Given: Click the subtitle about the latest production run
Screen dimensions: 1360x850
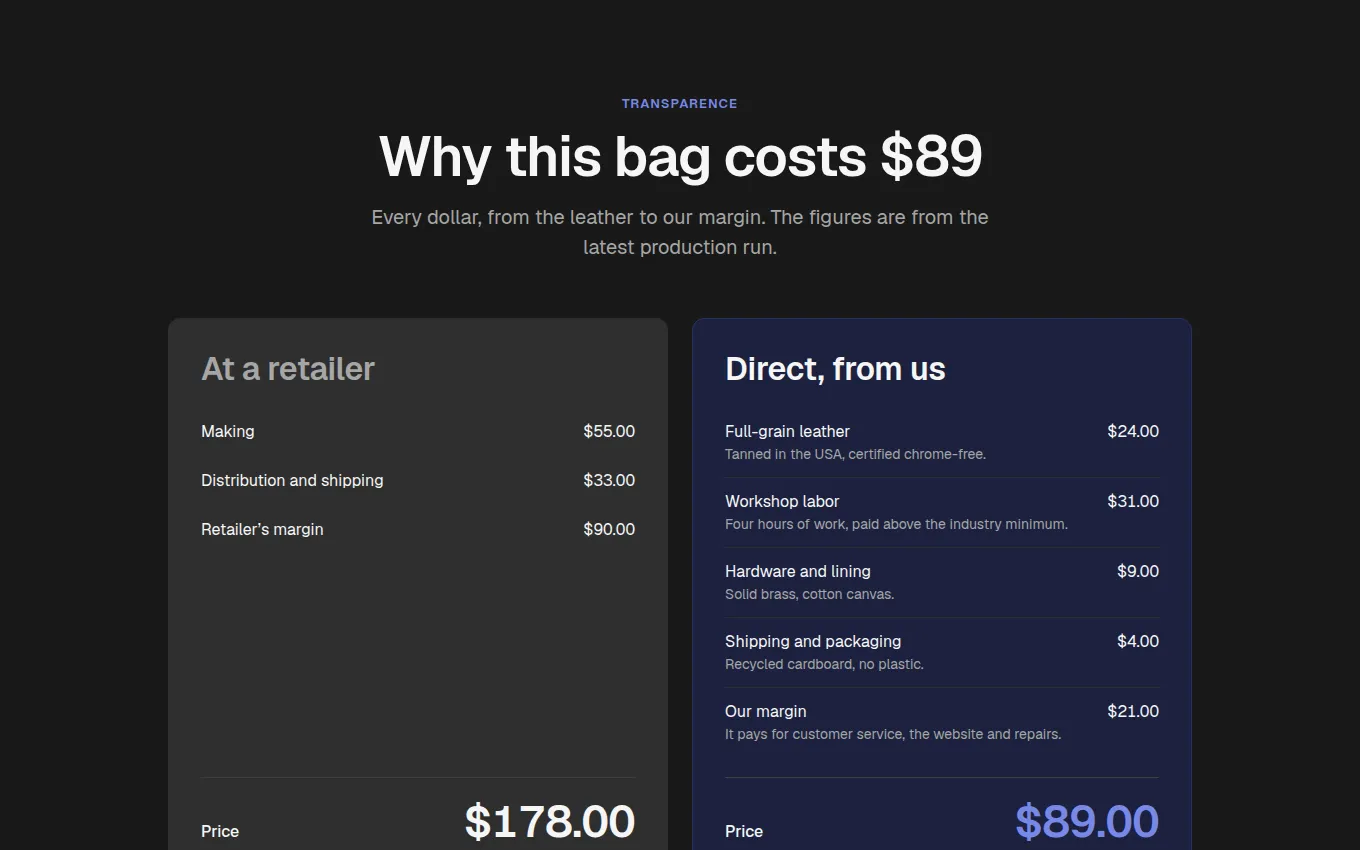Looking at the screenshot, I should pyautogui.click(x=680, y=232).
